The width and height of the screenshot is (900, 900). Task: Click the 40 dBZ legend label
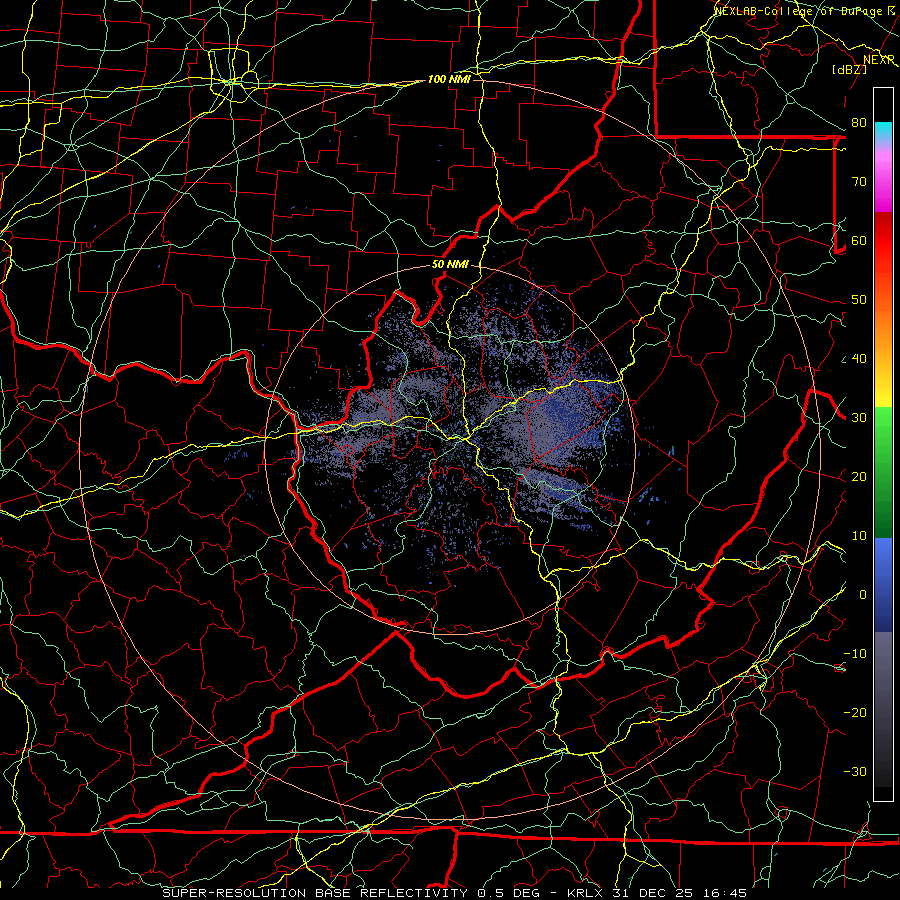(859, 359)
